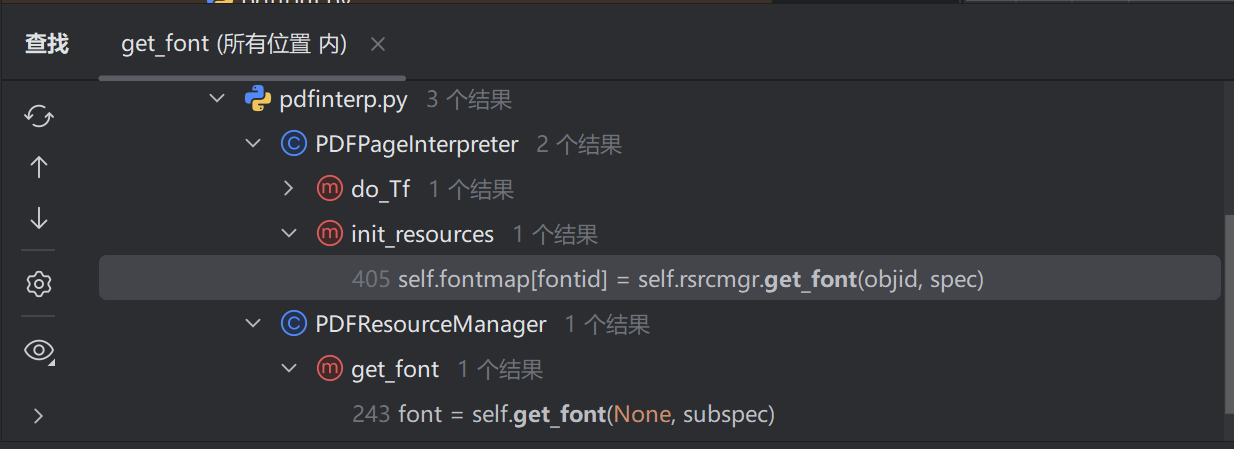Click the PDFResourceManager class icon
The width and height of the screenshot is (1234, 449).
click(x=294, y=324)
